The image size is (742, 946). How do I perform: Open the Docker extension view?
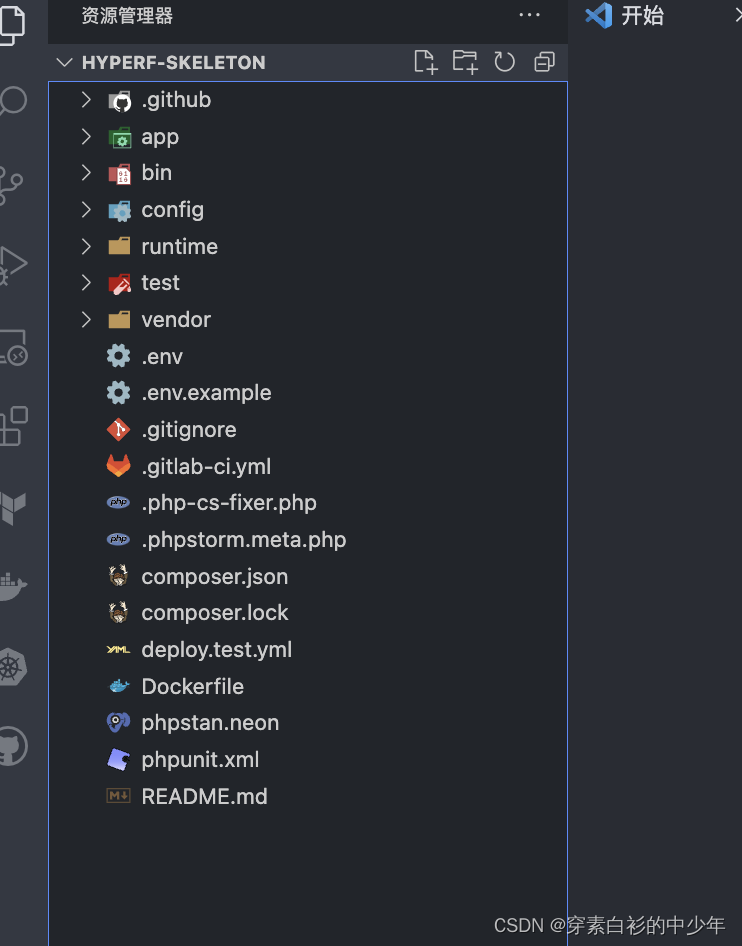click(x=14, y=585)
